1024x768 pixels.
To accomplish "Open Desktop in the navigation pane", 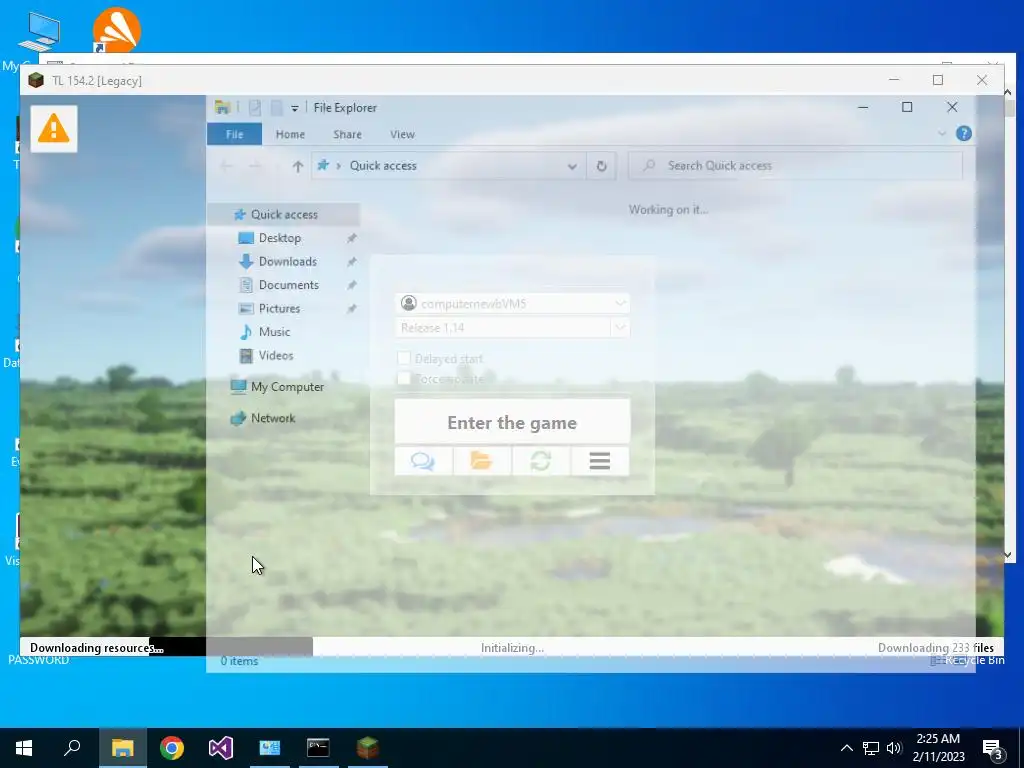I will click(x=280, y=238).
